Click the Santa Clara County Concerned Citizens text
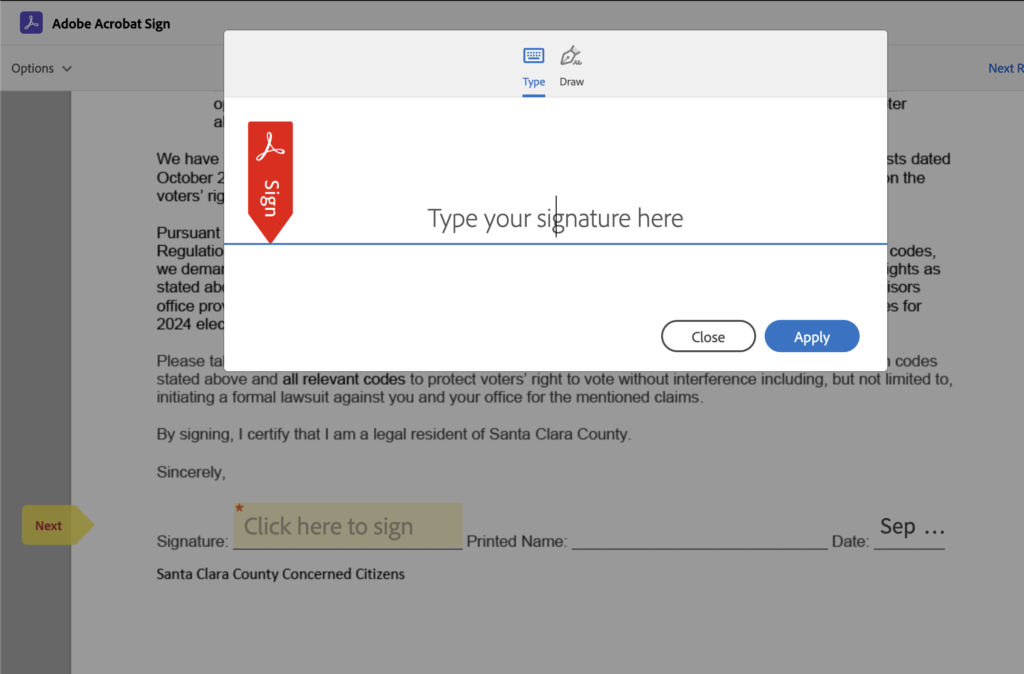The width and height of the screenshot is (1024, 674). 280,574
